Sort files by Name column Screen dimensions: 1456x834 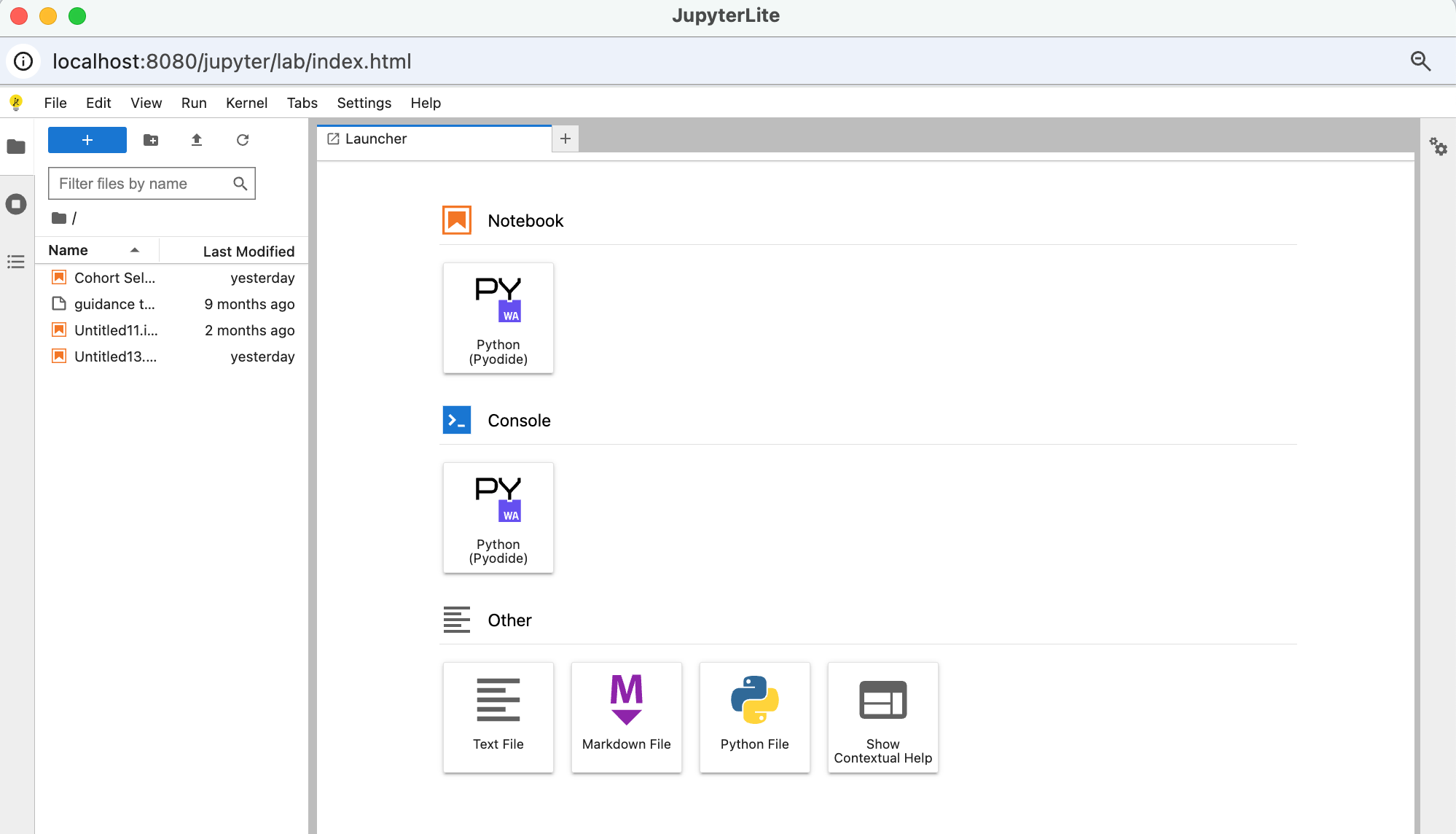click(x=96, y=250)
